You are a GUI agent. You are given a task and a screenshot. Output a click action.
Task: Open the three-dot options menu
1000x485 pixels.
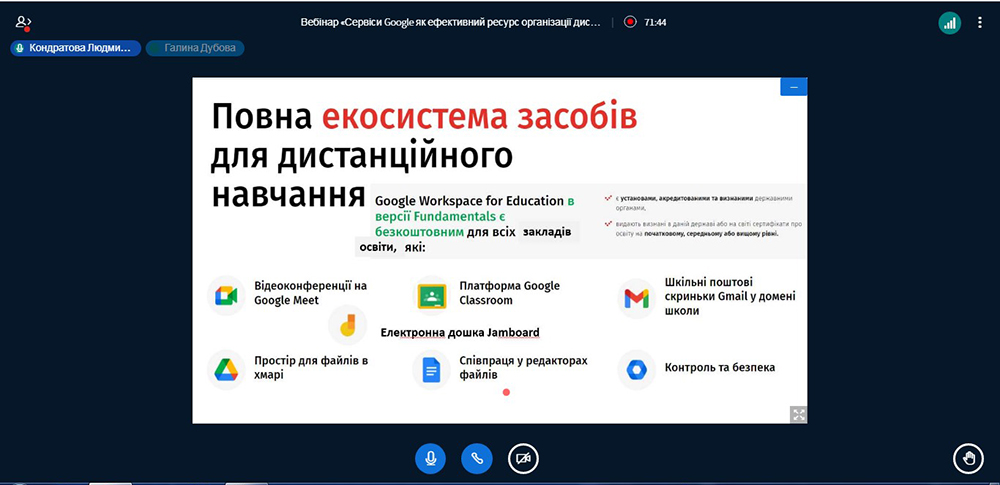[x=980, y=23]
